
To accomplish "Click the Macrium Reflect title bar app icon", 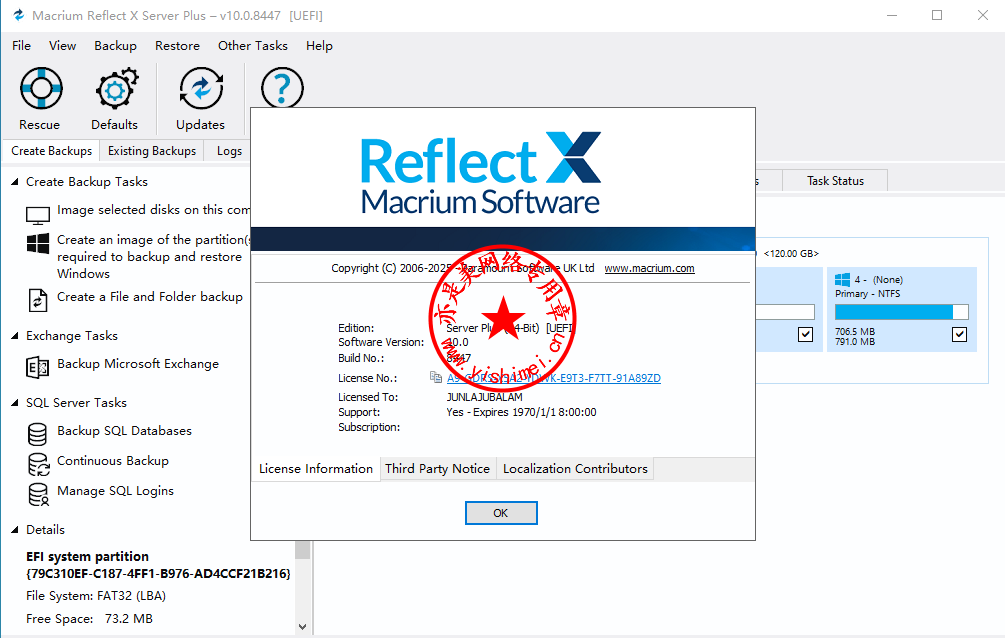I will [19, 15].
